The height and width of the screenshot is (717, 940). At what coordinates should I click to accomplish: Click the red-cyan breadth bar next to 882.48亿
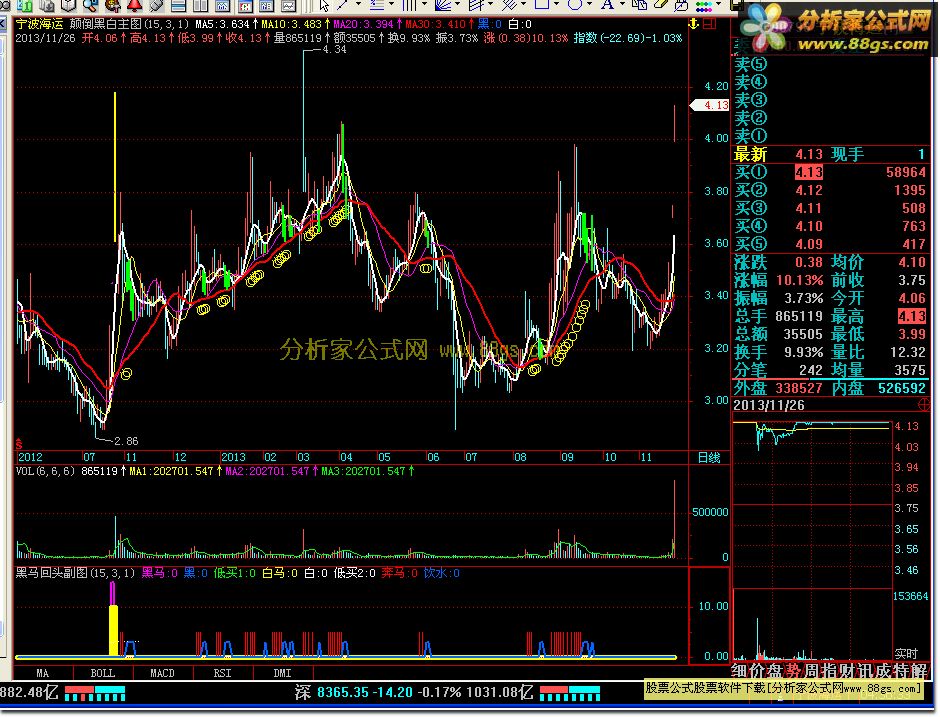click(x=95, y=694)
